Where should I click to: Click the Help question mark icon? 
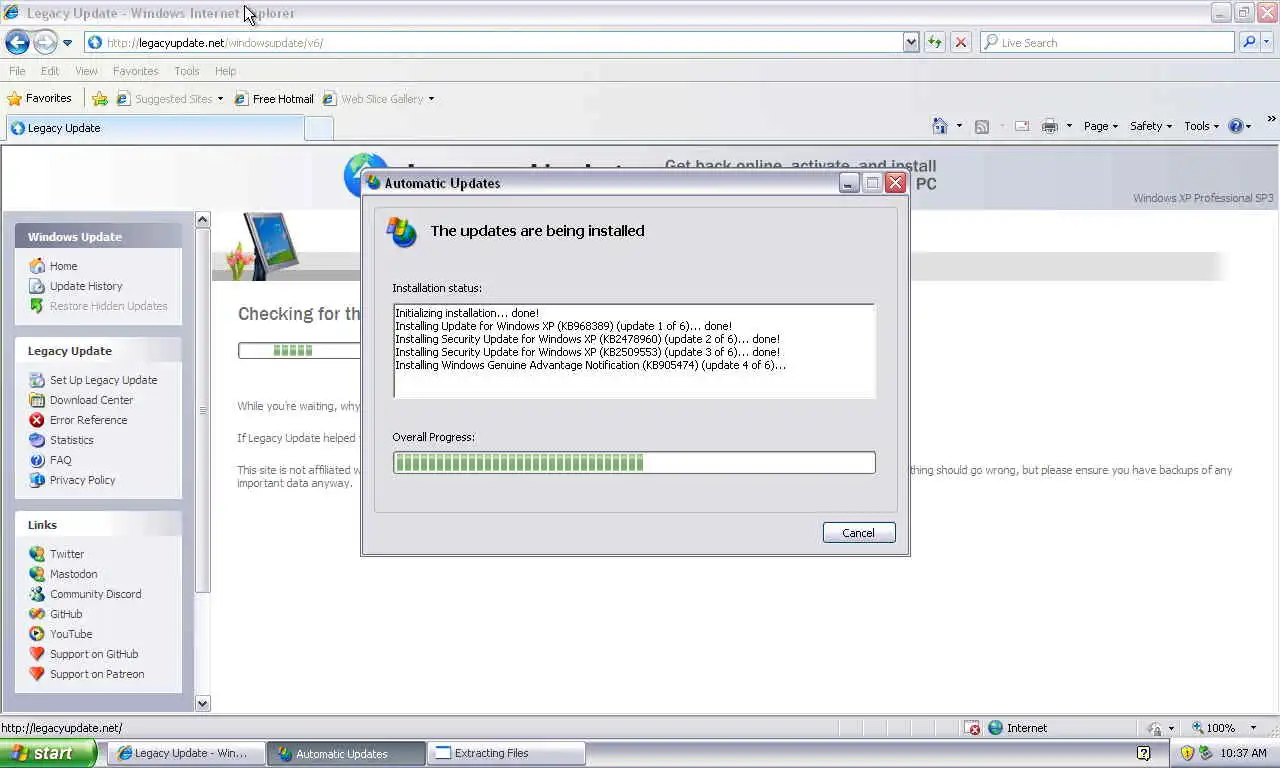point(1236,126)
